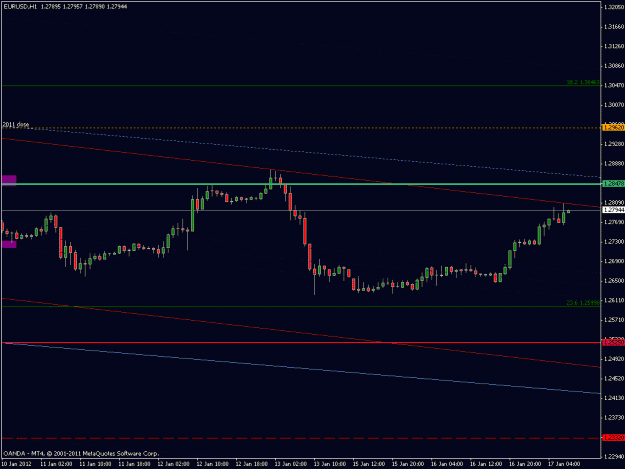Click the "13 Jan 02:00" time label
Viewport: 625px width, 469px height.
(x=291, y=464)
